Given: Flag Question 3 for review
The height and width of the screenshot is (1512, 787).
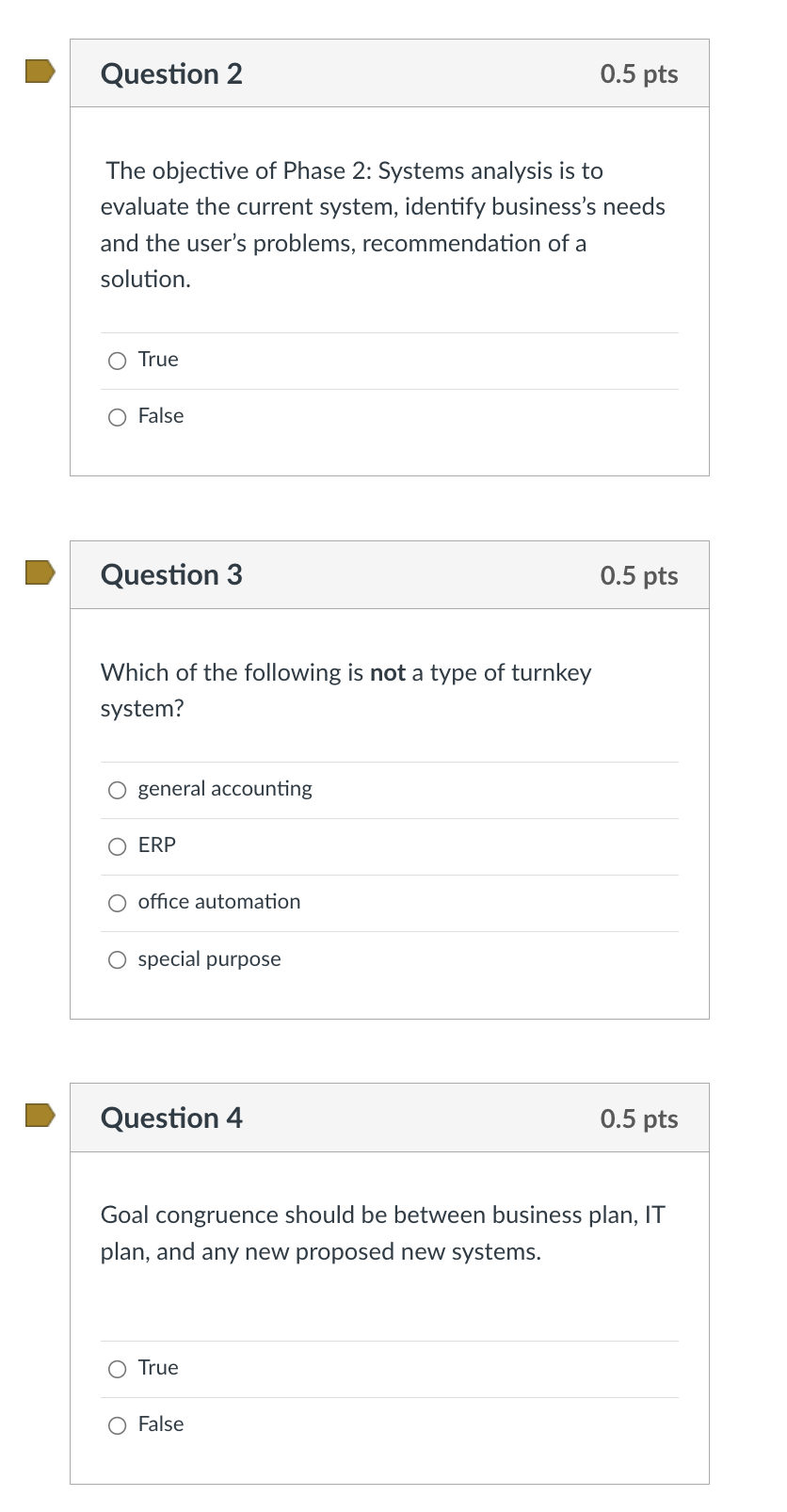Looking at the screenshot, I should 41,573.
